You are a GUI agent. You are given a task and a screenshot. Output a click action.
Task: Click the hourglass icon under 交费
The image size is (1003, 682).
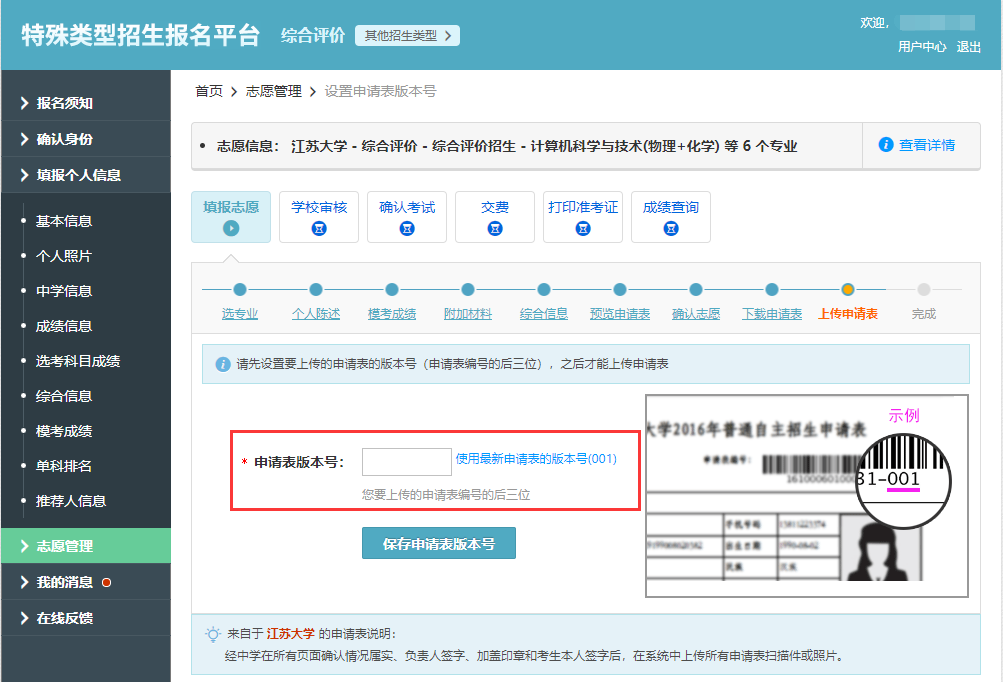point(495,229)
